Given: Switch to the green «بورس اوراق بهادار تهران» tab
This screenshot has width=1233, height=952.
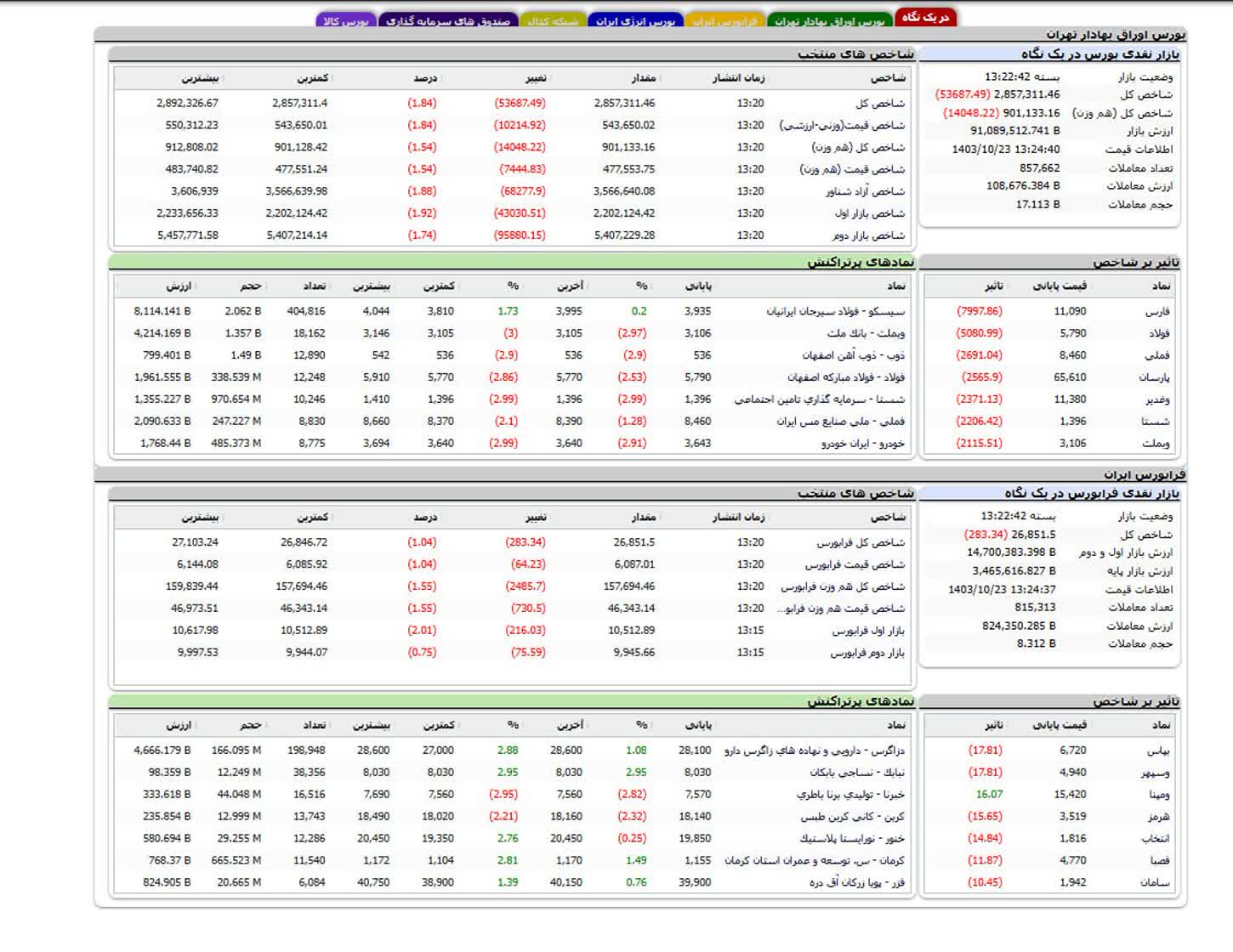Looking at the screenshot, I should click(x=829, y=20).
